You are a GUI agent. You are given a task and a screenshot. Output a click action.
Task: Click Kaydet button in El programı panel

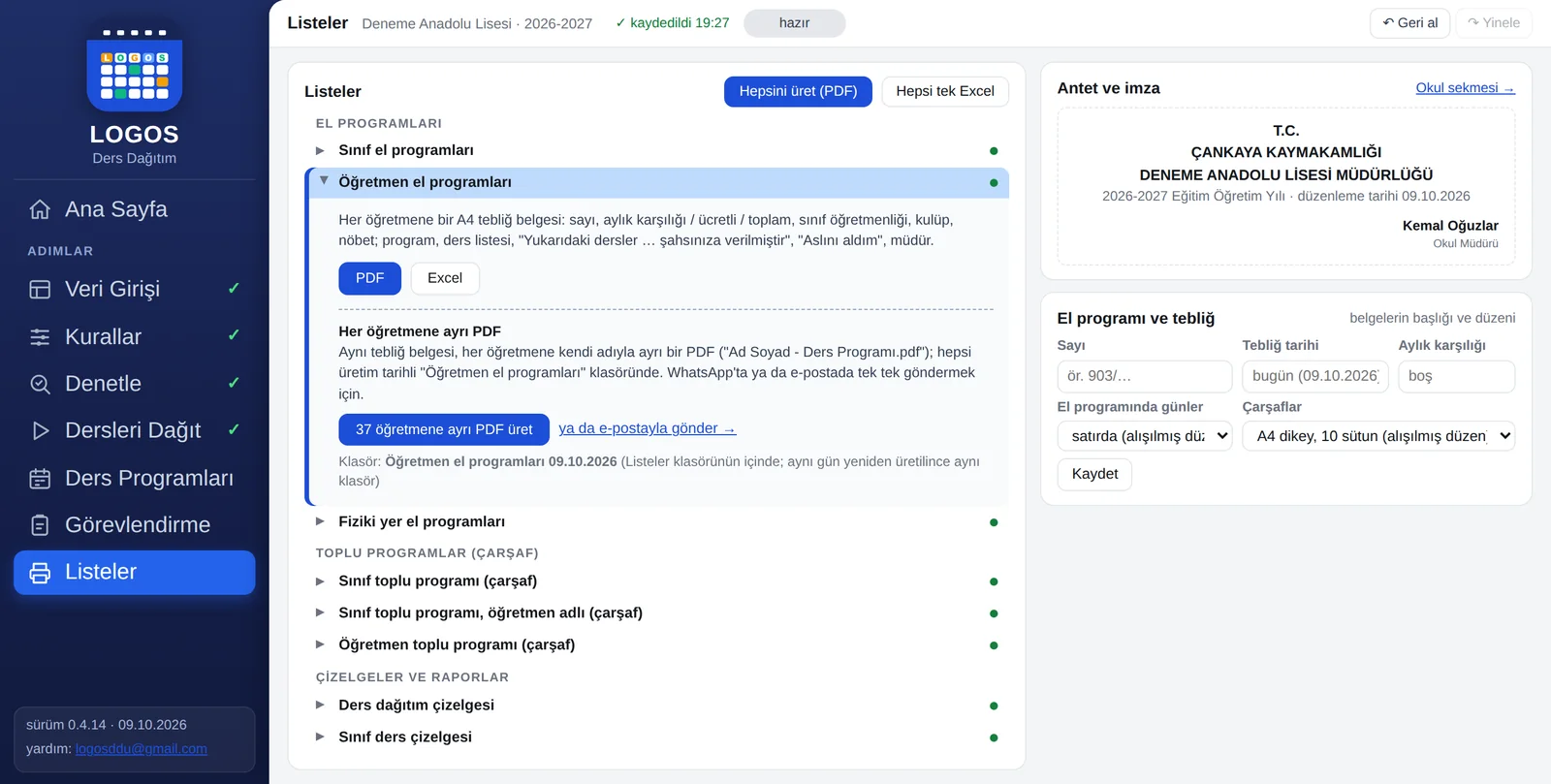[1094, 474]
